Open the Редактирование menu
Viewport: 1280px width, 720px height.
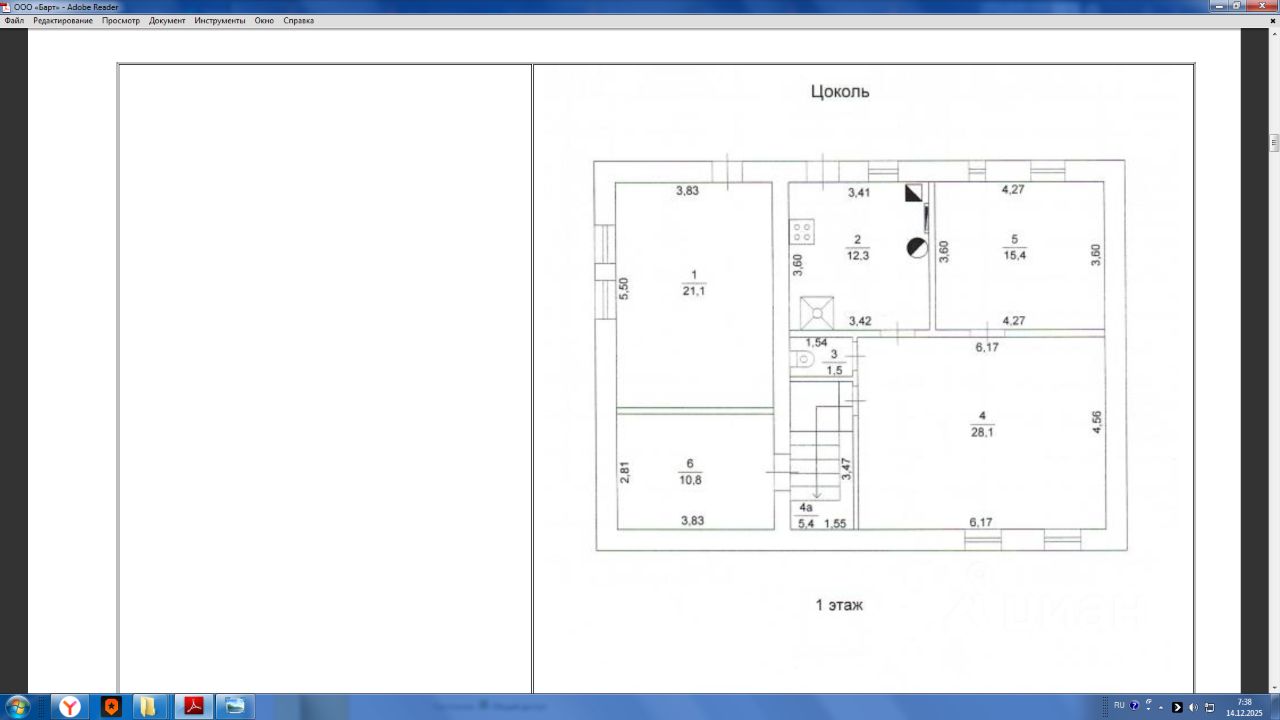coord(63,20)
